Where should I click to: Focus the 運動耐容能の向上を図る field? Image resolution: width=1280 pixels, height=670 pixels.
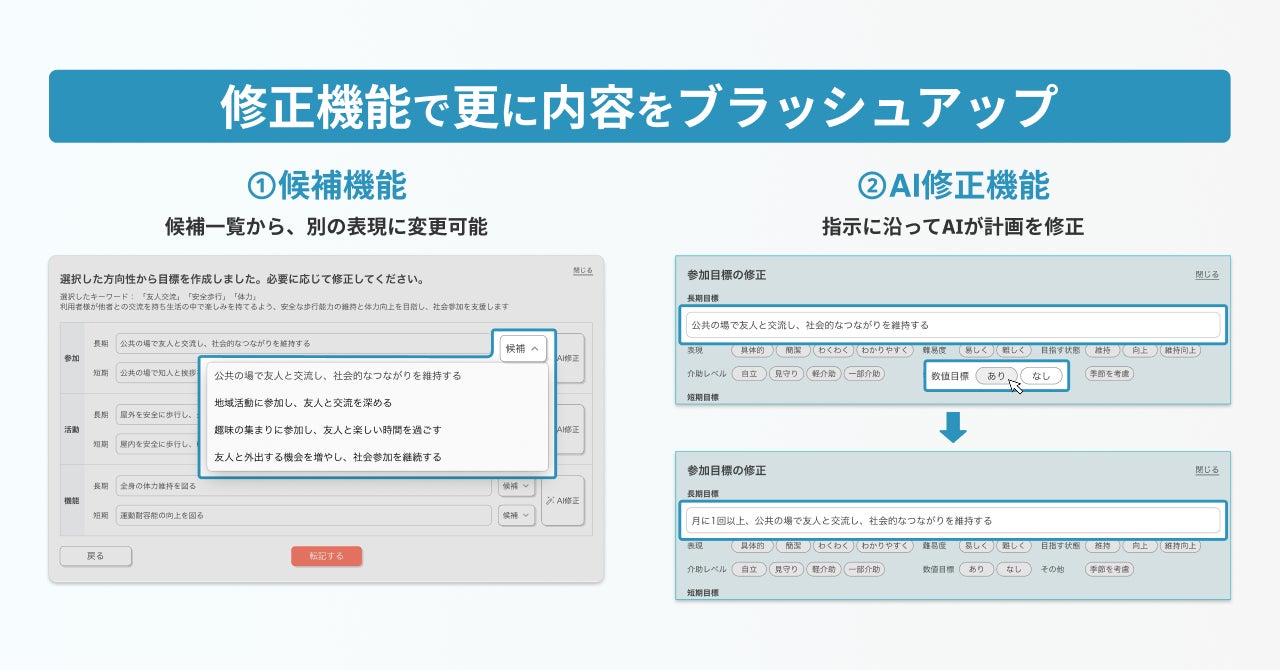point(304,515)
